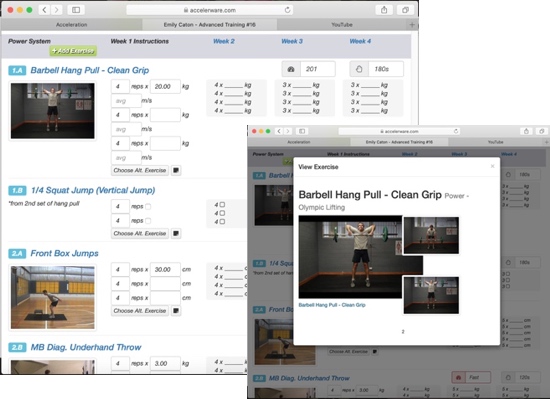
Task: Check second reps checkbox for 1/4 Squat Jump
Action: click(148, 221)
